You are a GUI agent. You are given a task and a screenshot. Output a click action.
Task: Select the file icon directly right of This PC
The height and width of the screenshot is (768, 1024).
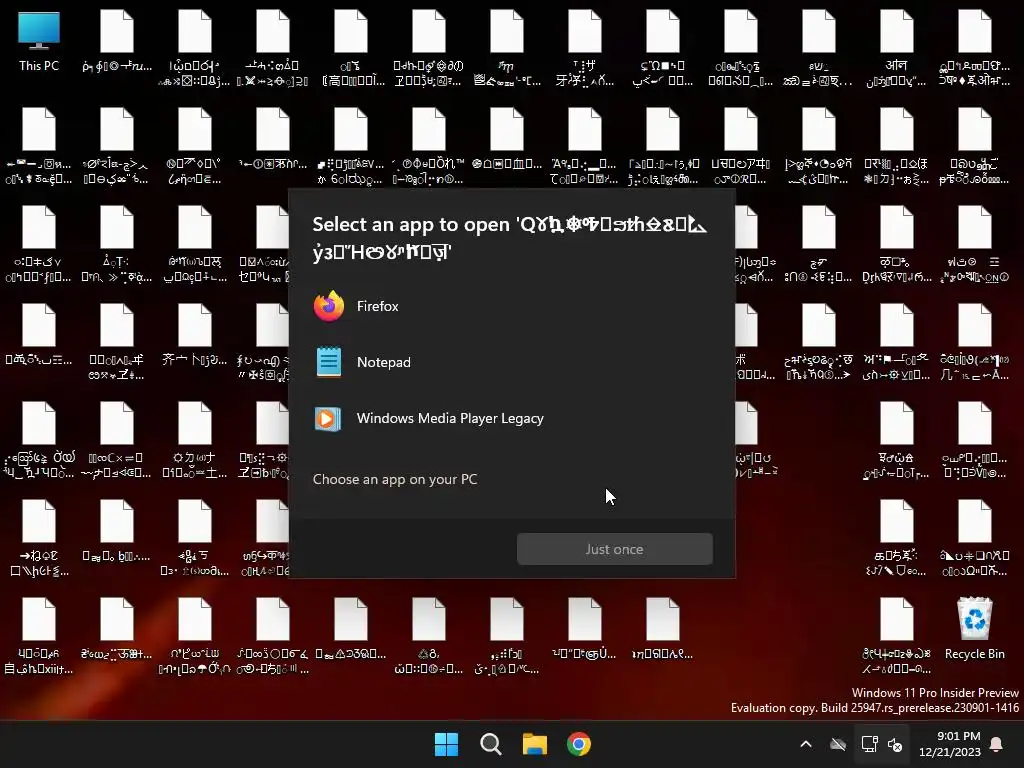click(x=117, y=41)
